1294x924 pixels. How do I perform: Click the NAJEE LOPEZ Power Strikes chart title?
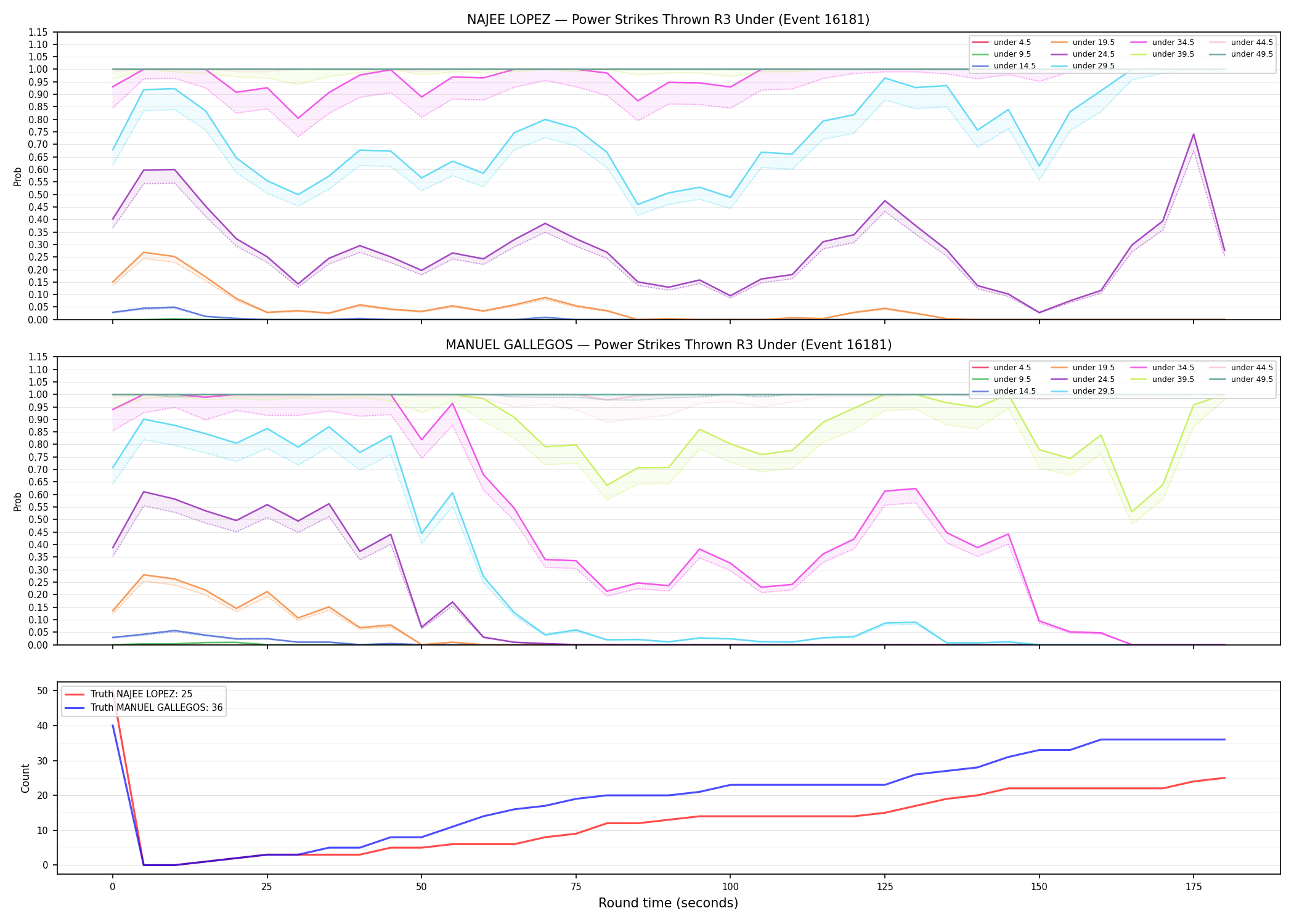pos(668,20)
